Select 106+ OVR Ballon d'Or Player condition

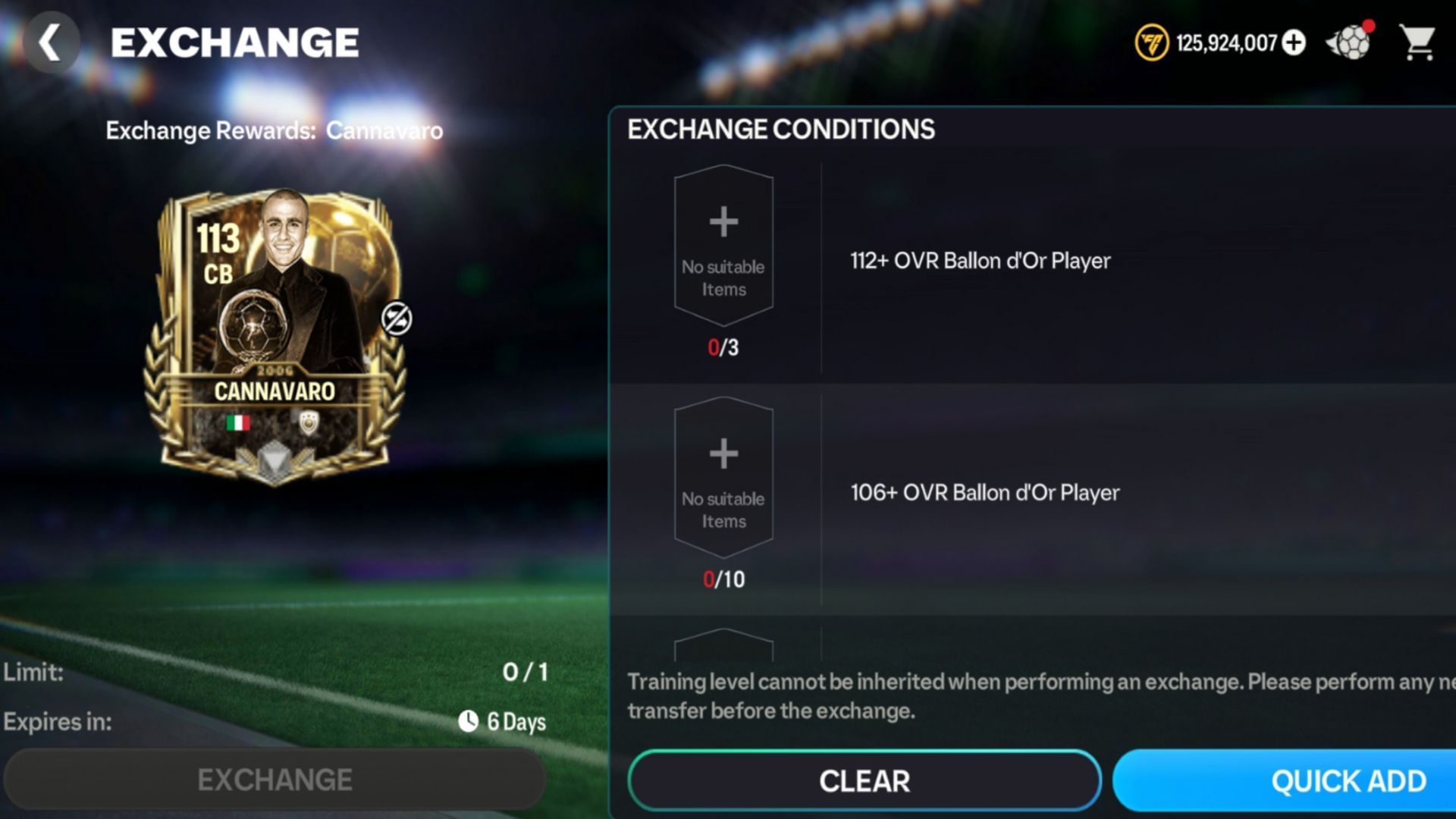984,493
